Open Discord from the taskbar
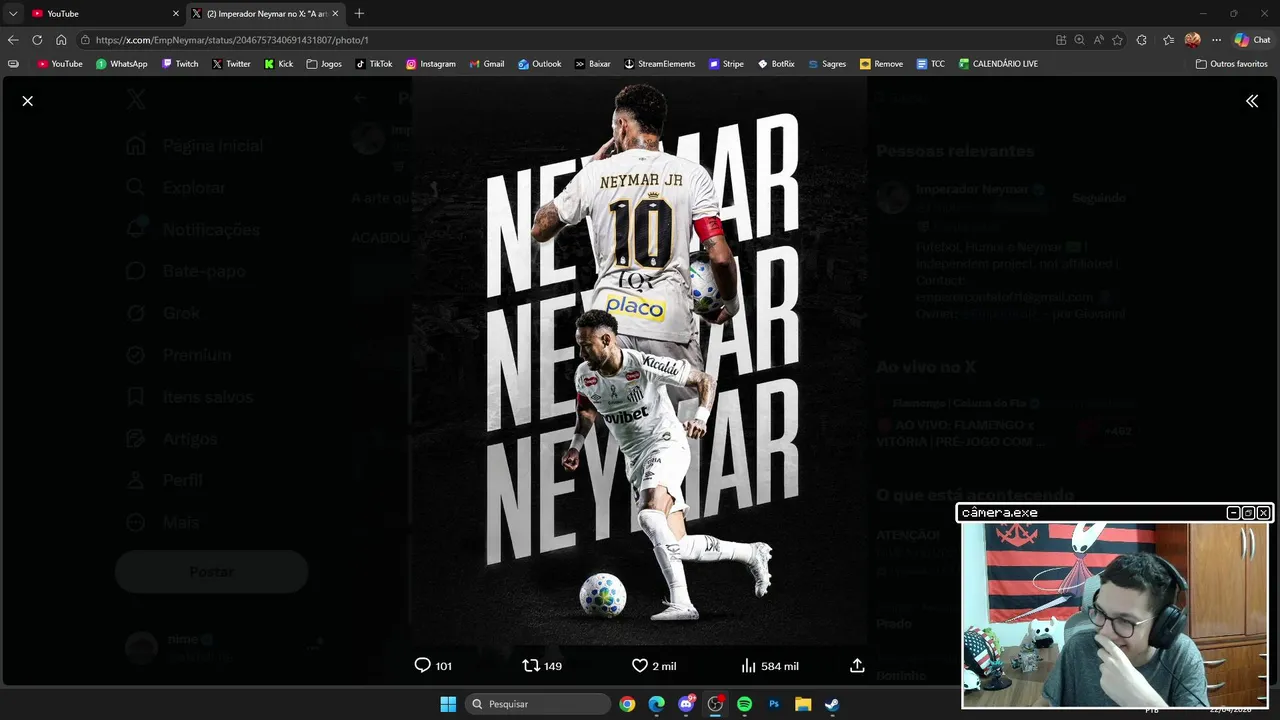The image size is (1280, 720). point(686,704)
